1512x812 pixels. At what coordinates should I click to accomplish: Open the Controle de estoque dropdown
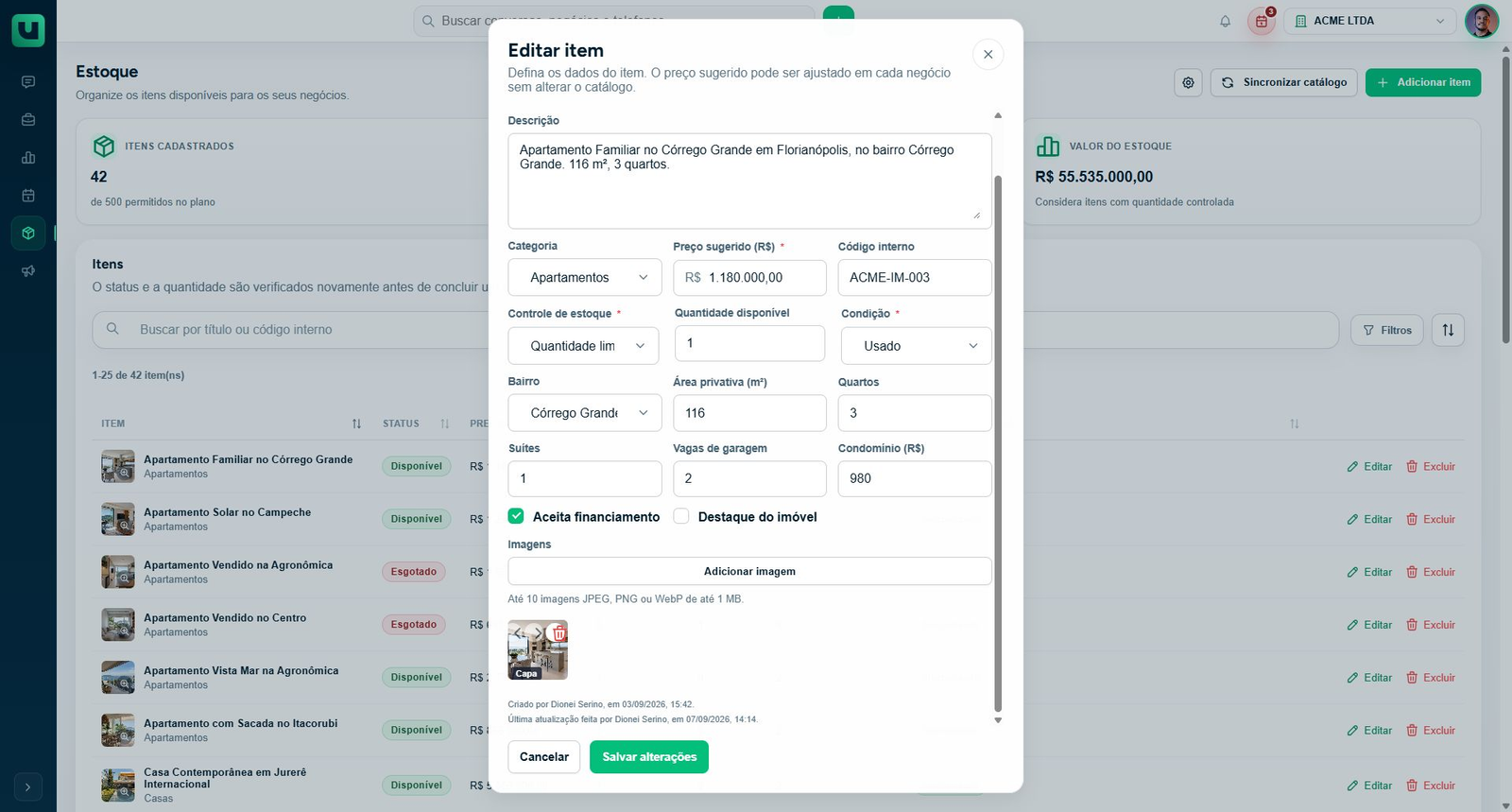[583, 346]
